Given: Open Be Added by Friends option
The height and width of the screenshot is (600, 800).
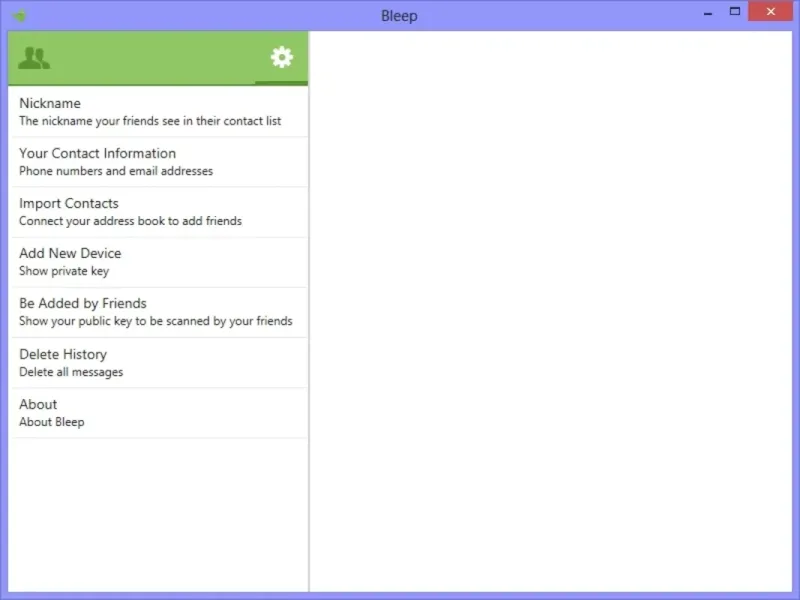Looking at the screenshot, I should coord(160,312).
